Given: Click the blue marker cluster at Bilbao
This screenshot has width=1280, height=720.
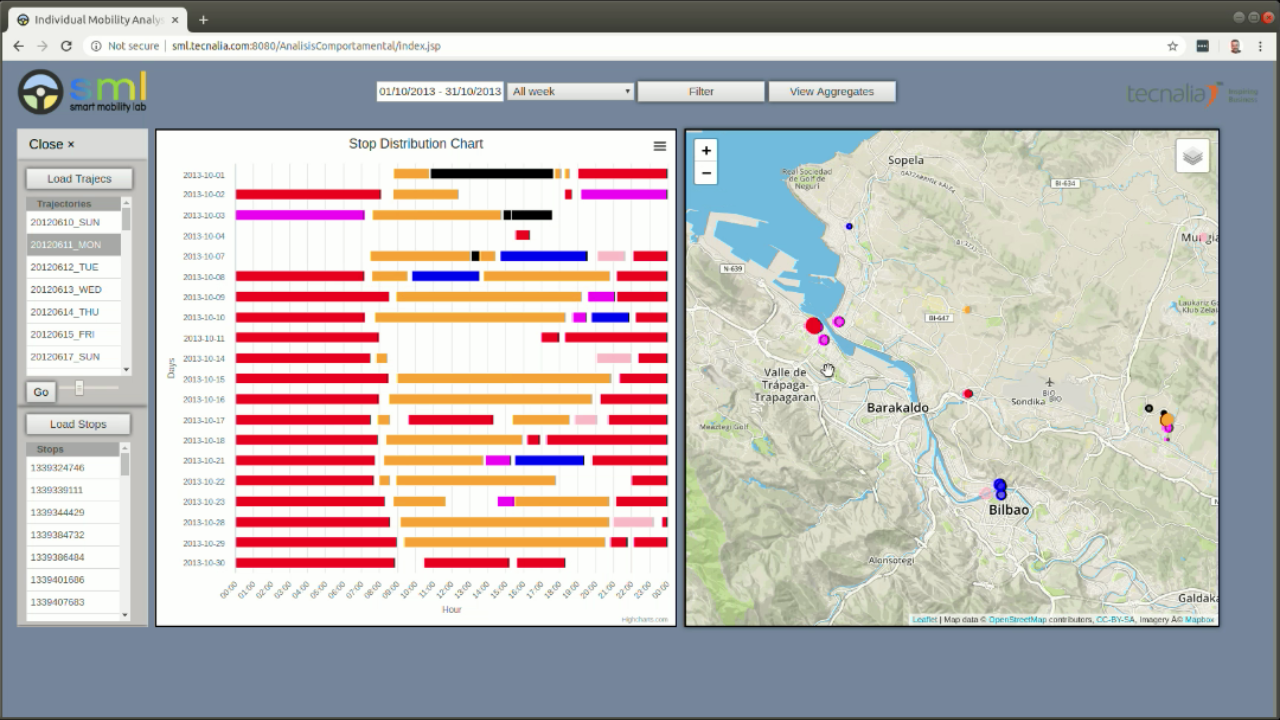Looking at the screenshot, I should pos(1000,489).
